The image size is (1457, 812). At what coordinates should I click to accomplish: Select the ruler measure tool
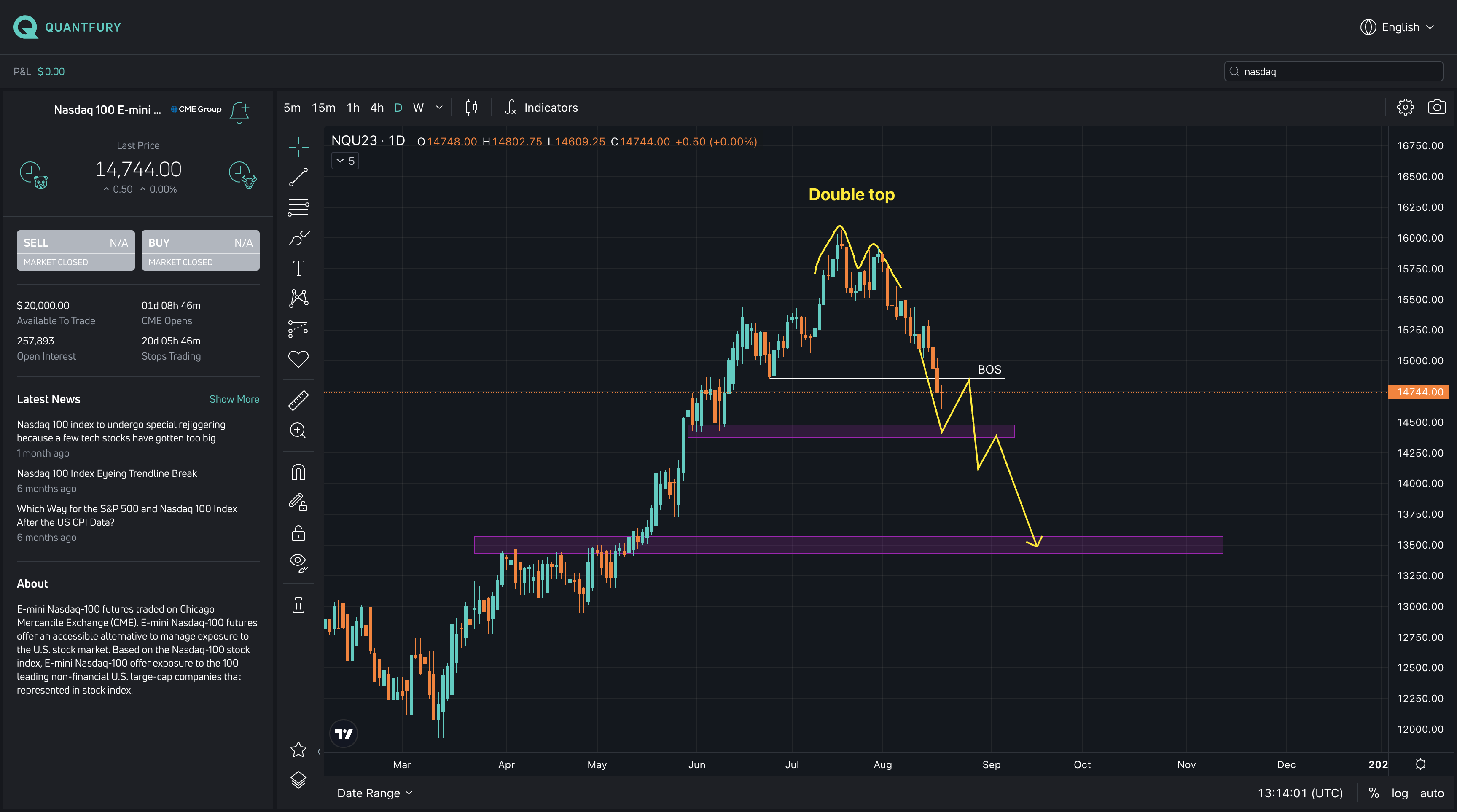pyautogui.click(x=298, y=400)
